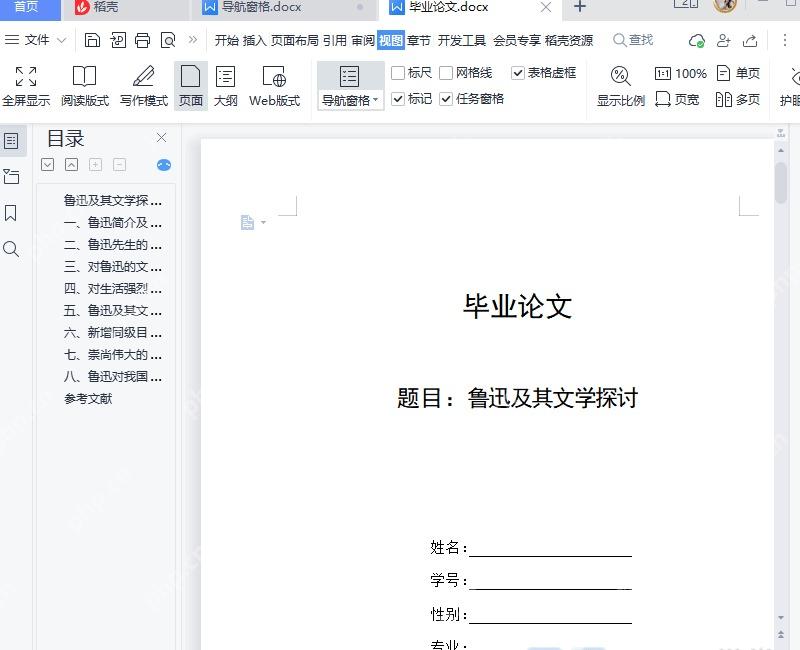This screenshot has height=650, width=800.
Task: Click the Print icon
Action: [142, 40]
